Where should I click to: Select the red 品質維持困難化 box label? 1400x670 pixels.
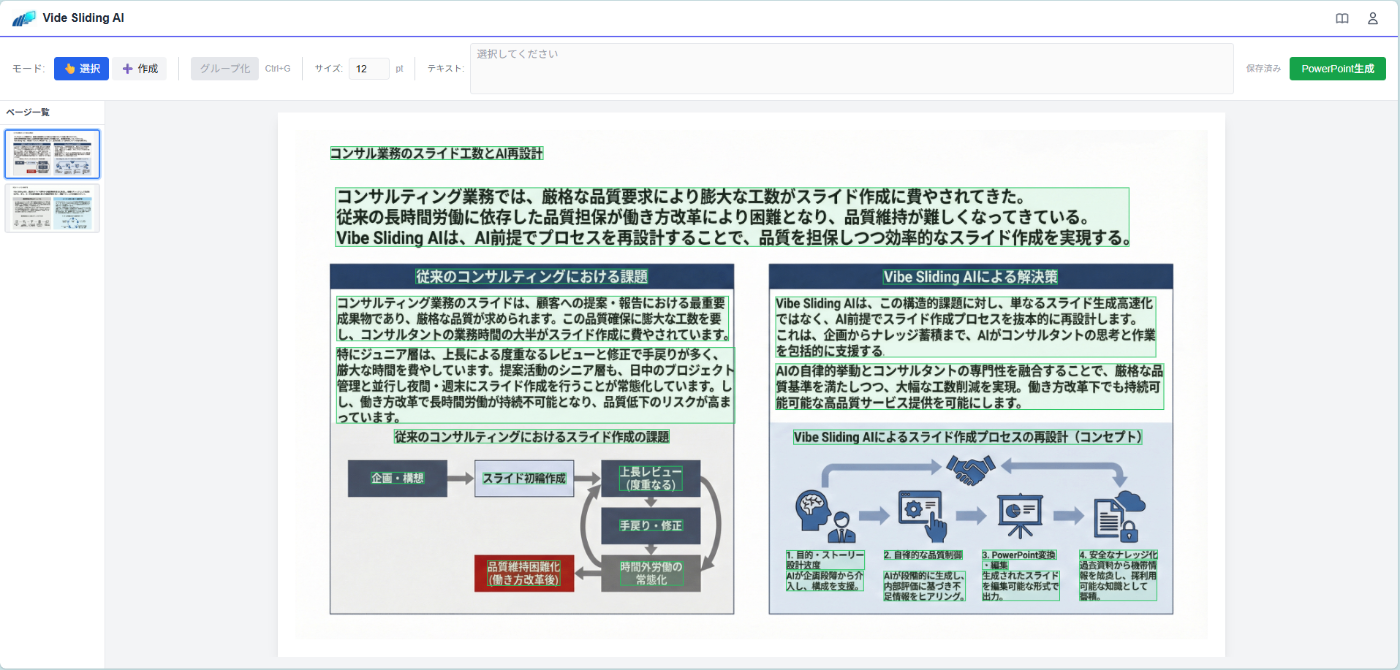click(x=524, y=573)
